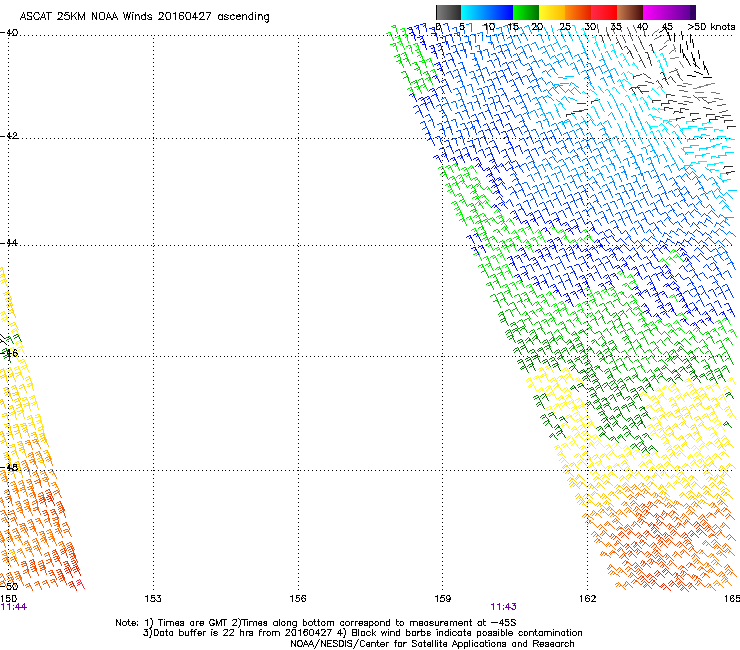740x650 pixels.
Task: Pick the red 30-35 knots color bar segment
Action: (x=604, y=12)
